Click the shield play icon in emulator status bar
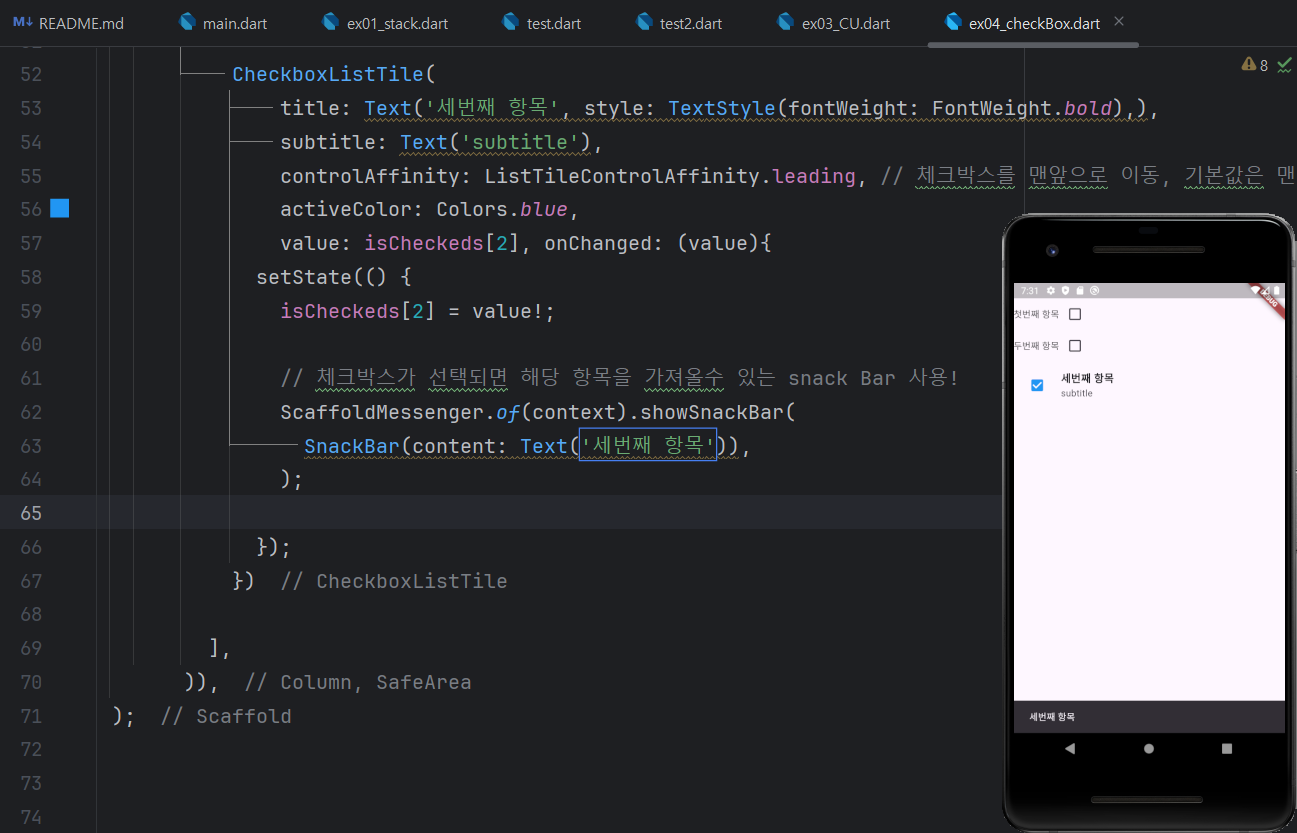The image size is (1297, 833). click(1066, 291)
